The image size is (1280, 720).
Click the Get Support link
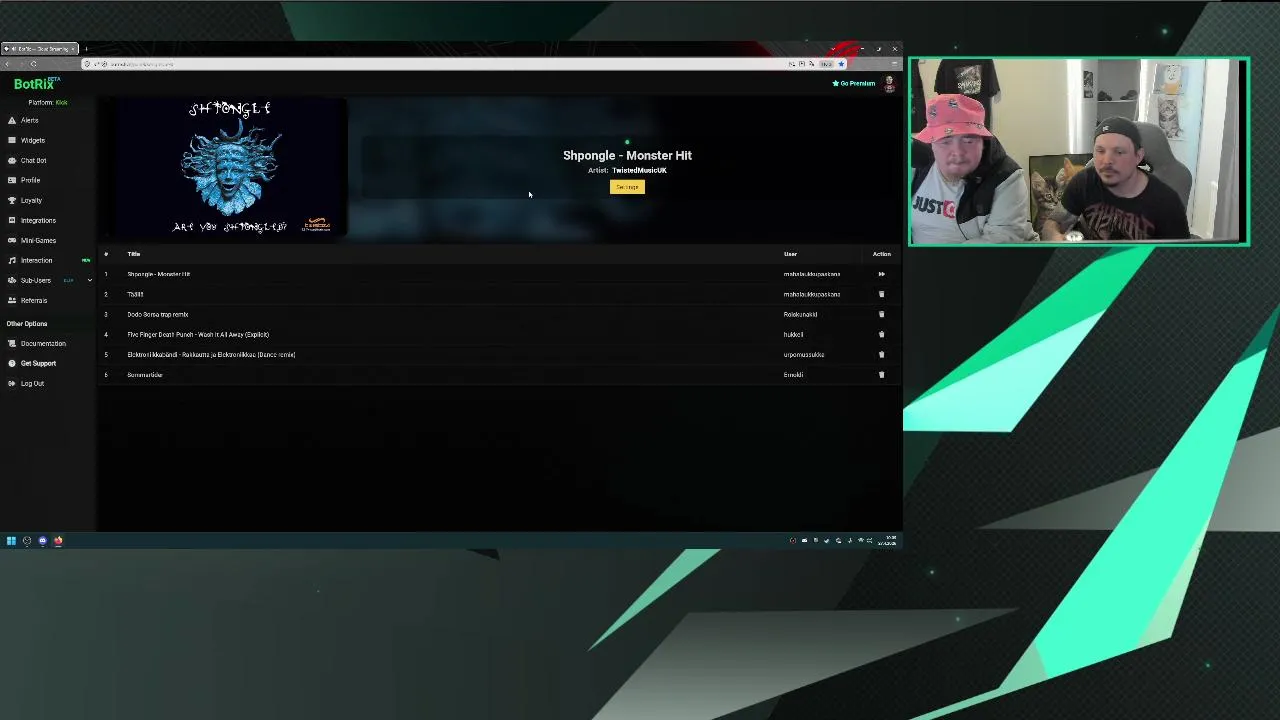tap(39, 363)
